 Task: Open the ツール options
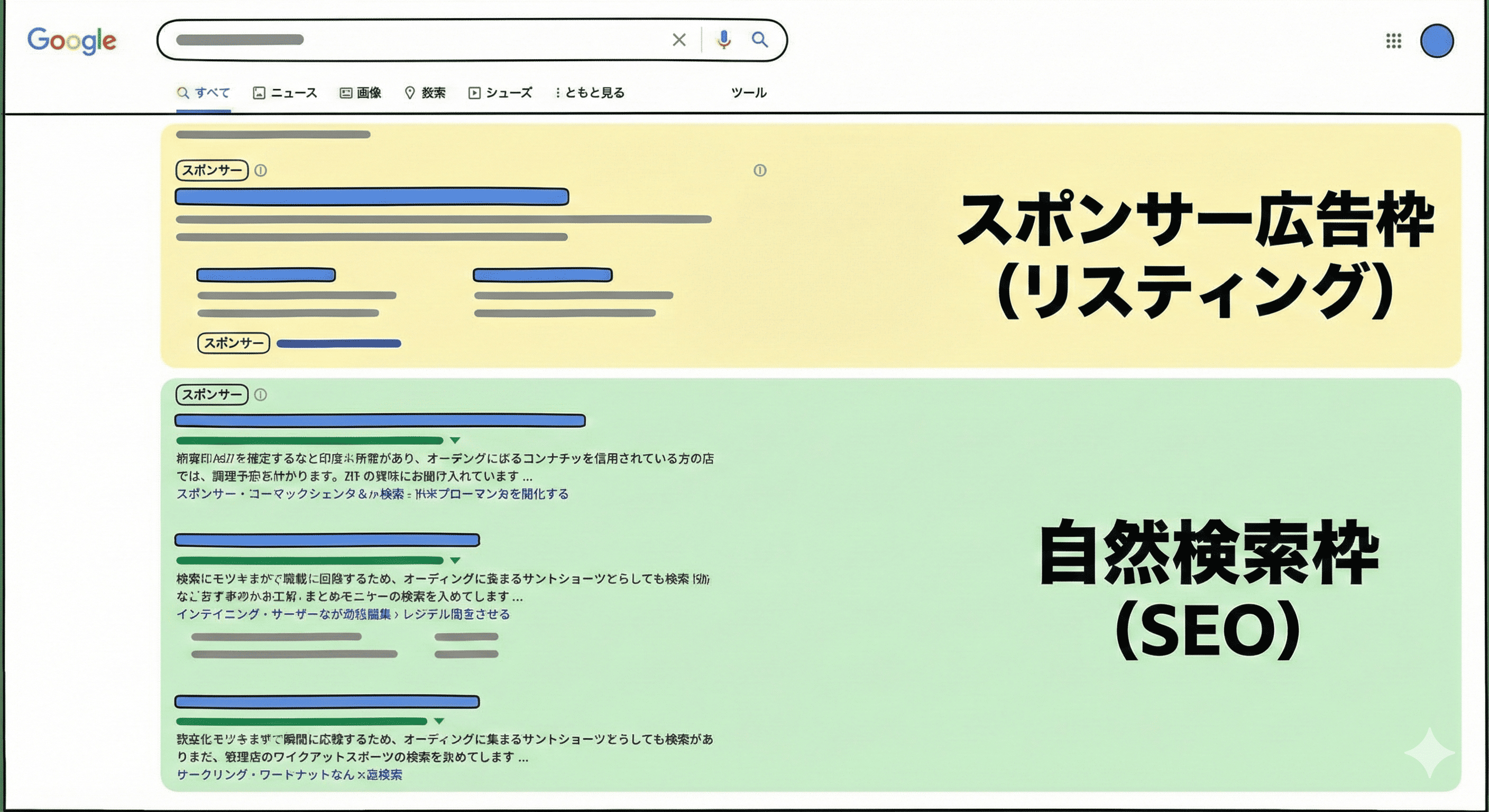tap(749, 93)
